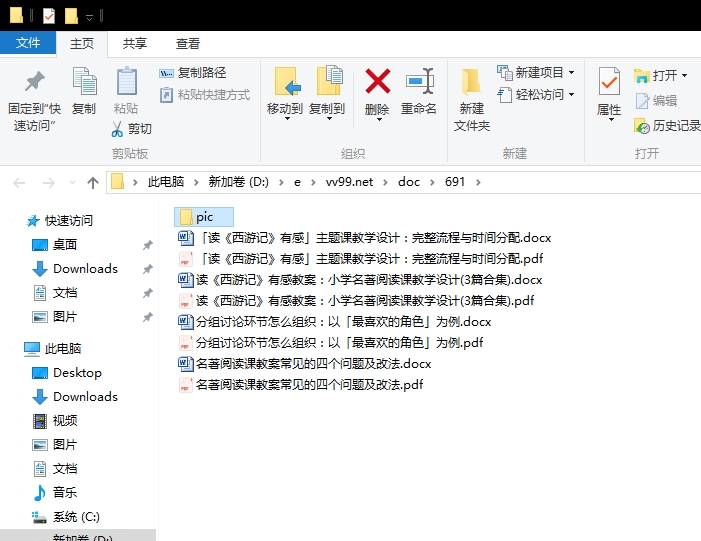Select 名著阅读课教案常见的四个问题及改法.docx
This screenshot has width=701, height=541.
pos(305,363)
